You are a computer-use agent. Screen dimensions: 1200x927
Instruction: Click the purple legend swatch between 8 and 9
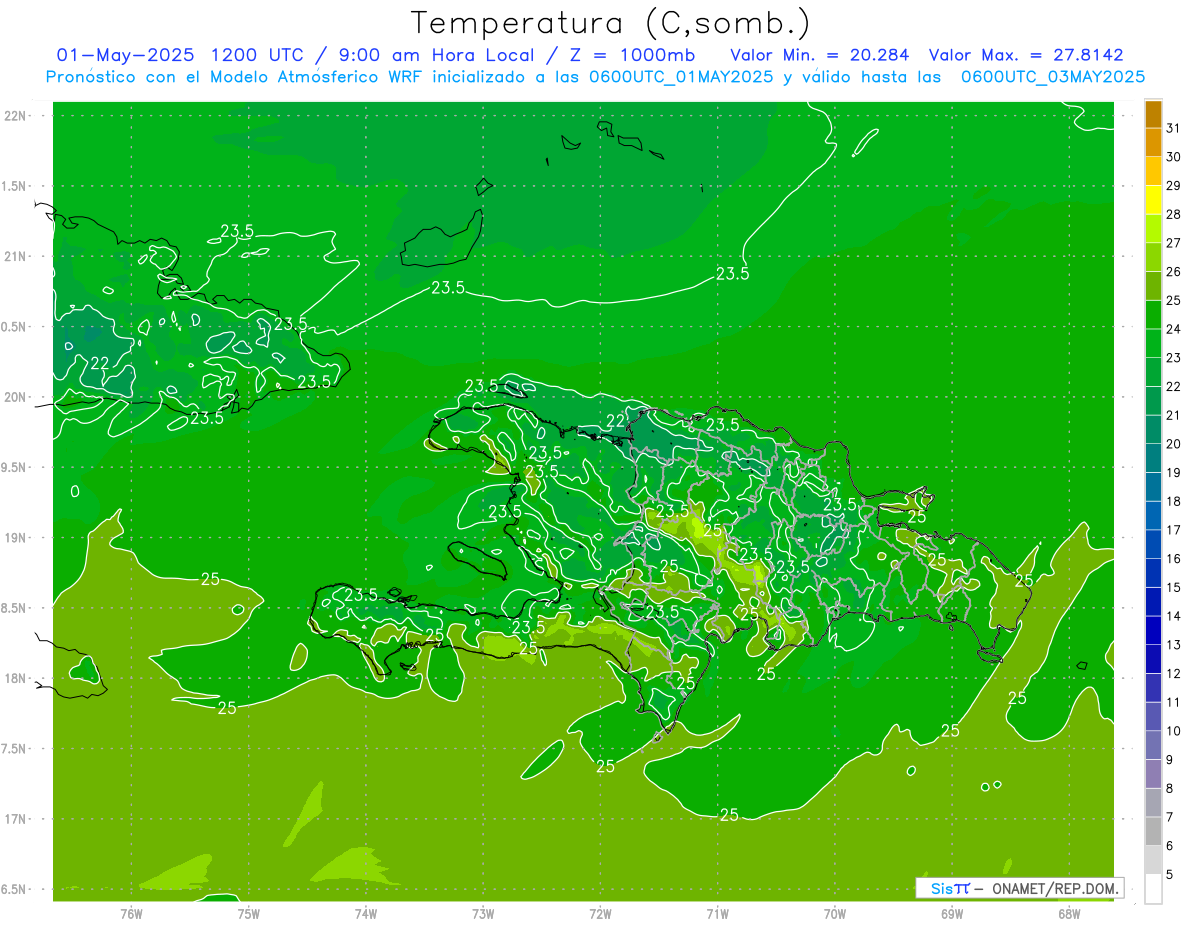[1153, 774]
